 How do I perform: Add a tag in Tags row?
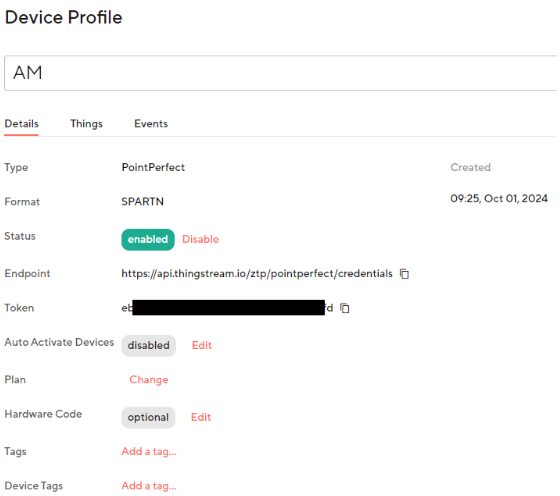[149, 451]
